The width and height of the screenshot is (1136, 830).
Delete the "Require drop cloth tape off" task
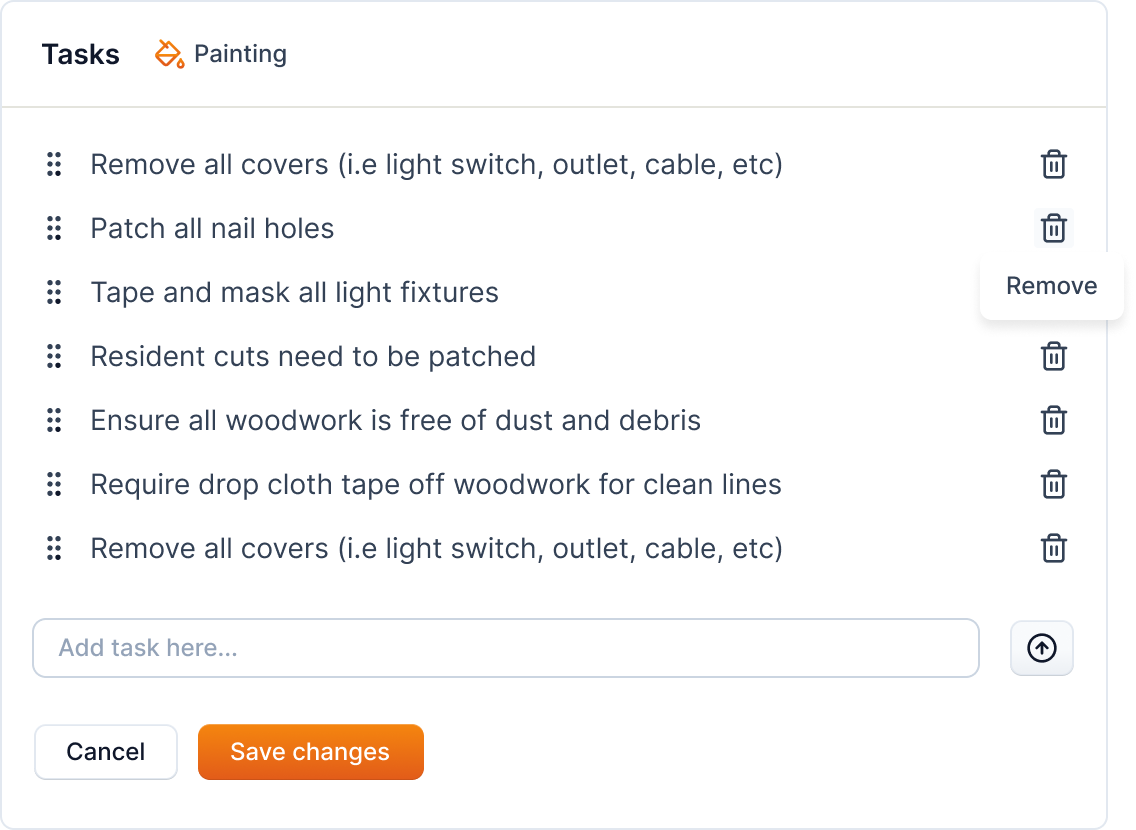1053,484
